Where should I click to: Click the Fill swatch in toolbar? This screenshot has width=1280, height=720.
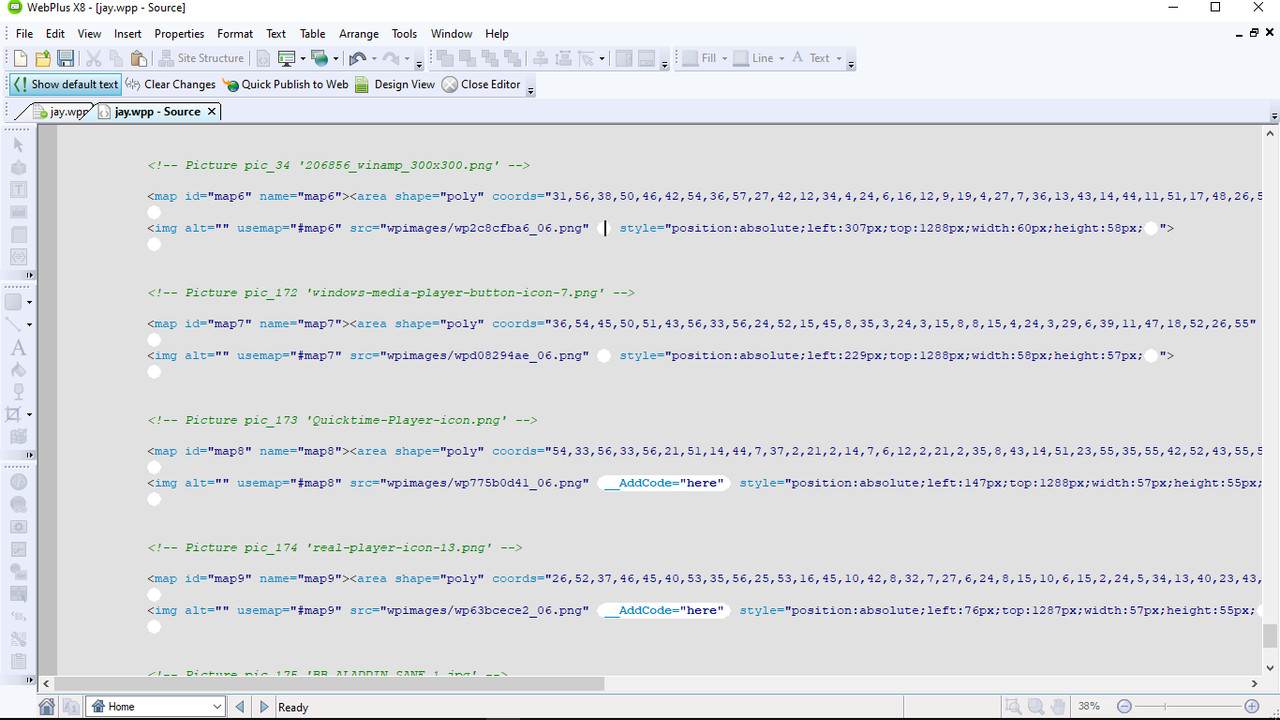click(x=690, y=59)
